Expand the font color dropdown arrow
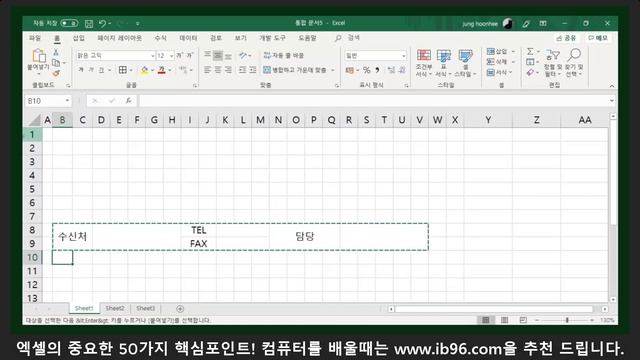 (x=170, y=70)
